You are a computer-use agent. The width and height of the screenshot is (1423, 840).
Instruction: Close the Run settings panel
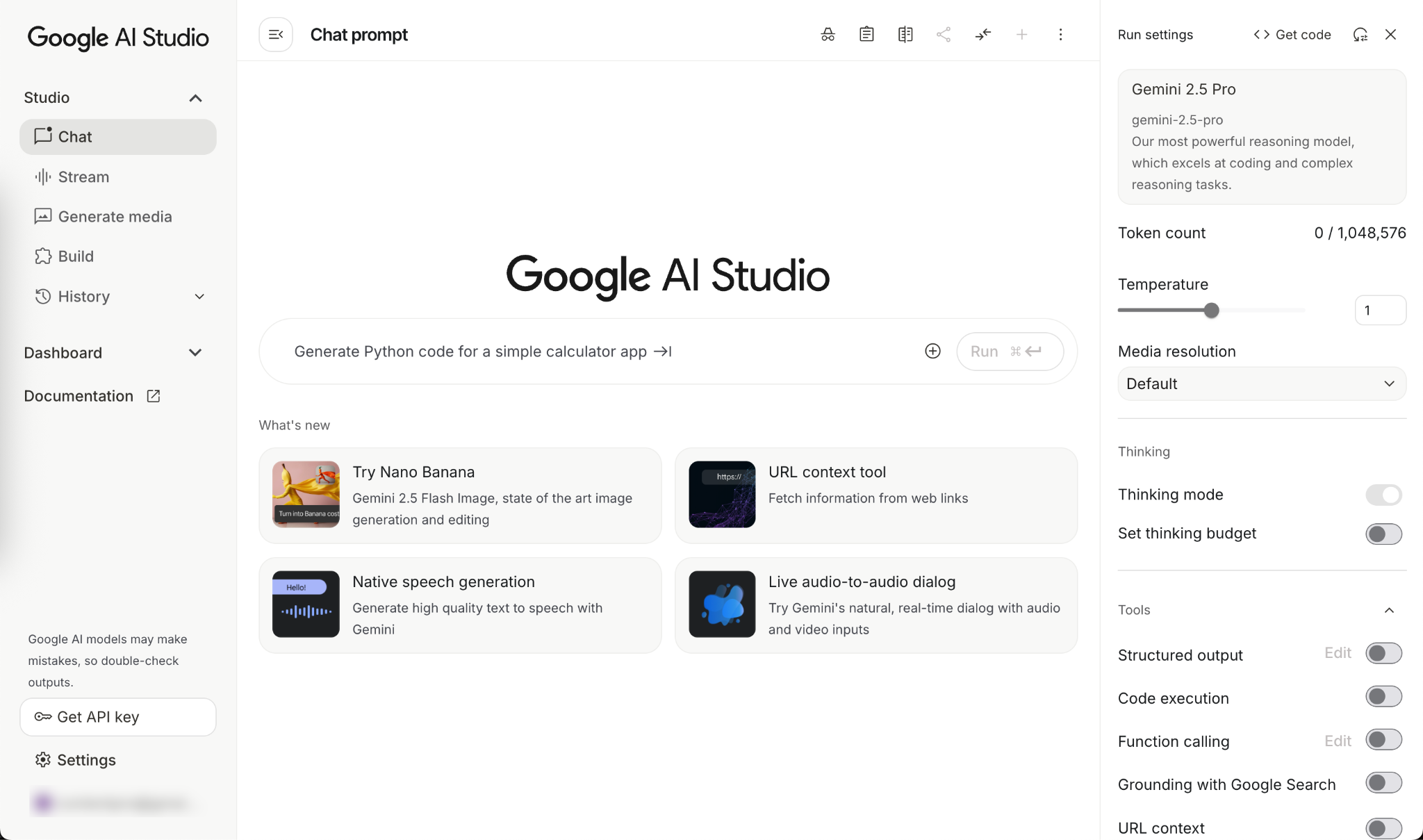point(1390,35)
